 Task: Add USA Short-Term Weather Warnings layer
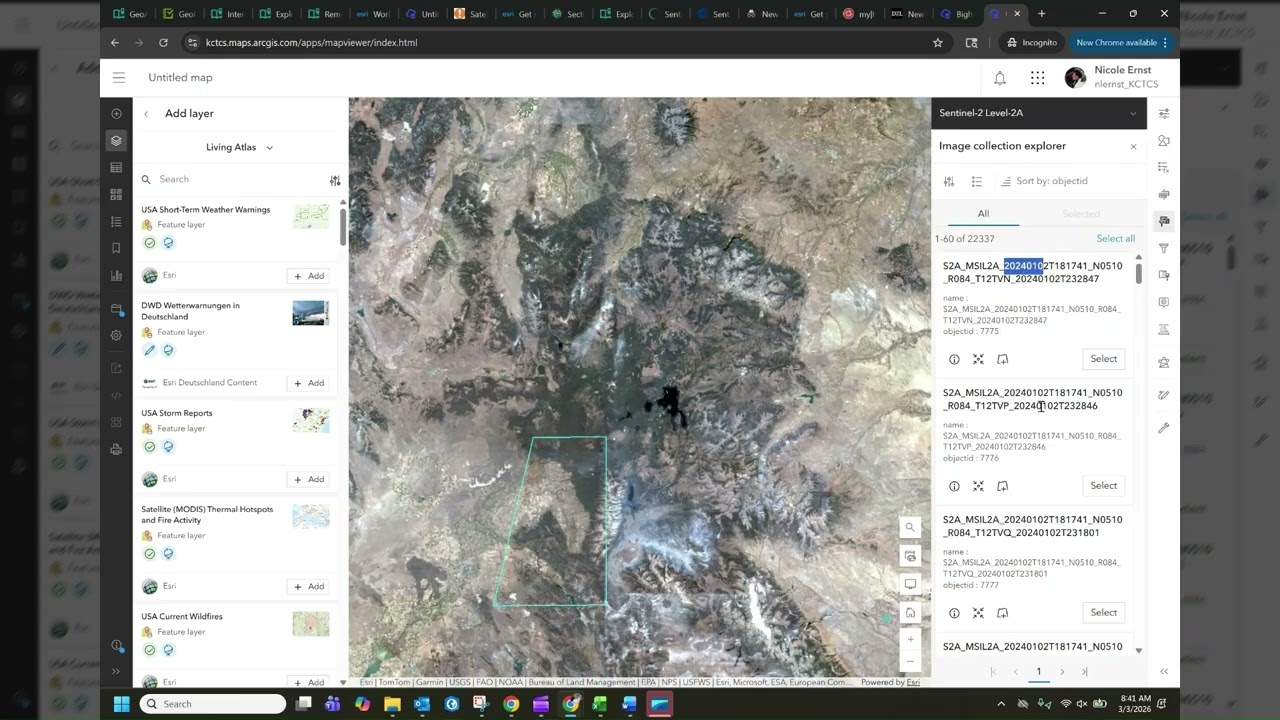click(x=307, y=276)
